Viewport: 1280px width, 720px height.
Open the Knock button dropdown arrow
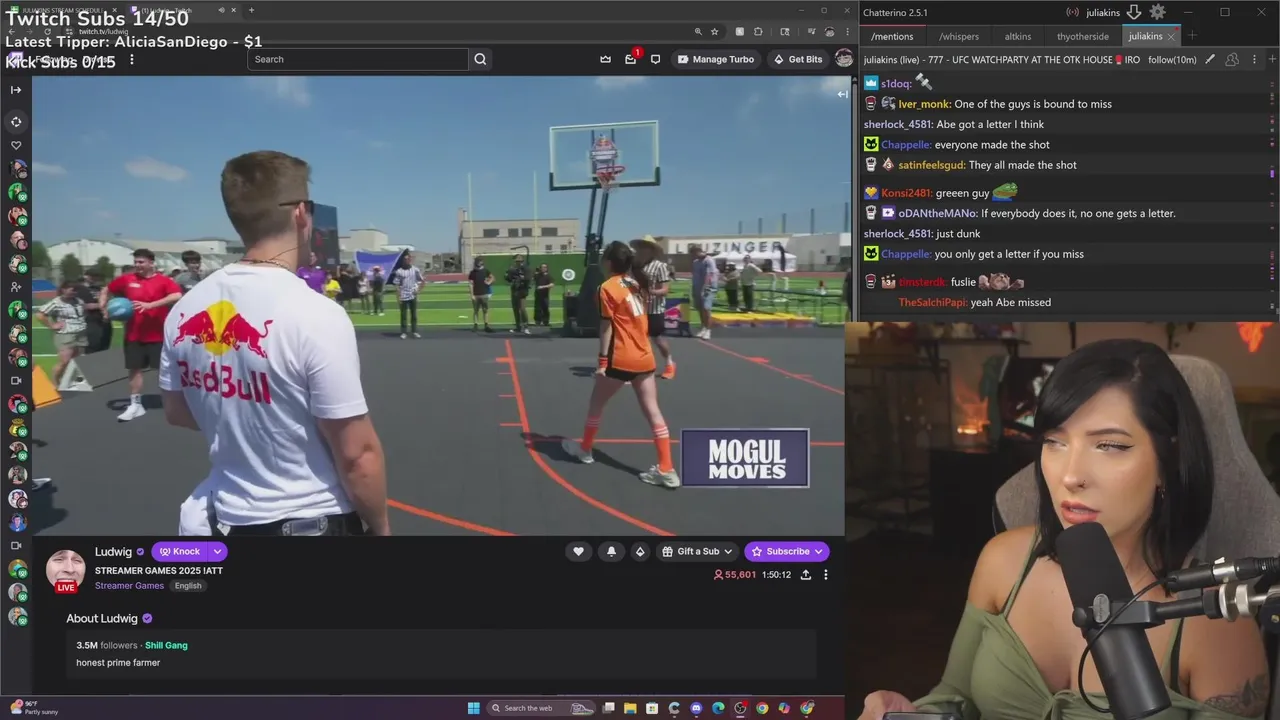click(x=217, y=551)
